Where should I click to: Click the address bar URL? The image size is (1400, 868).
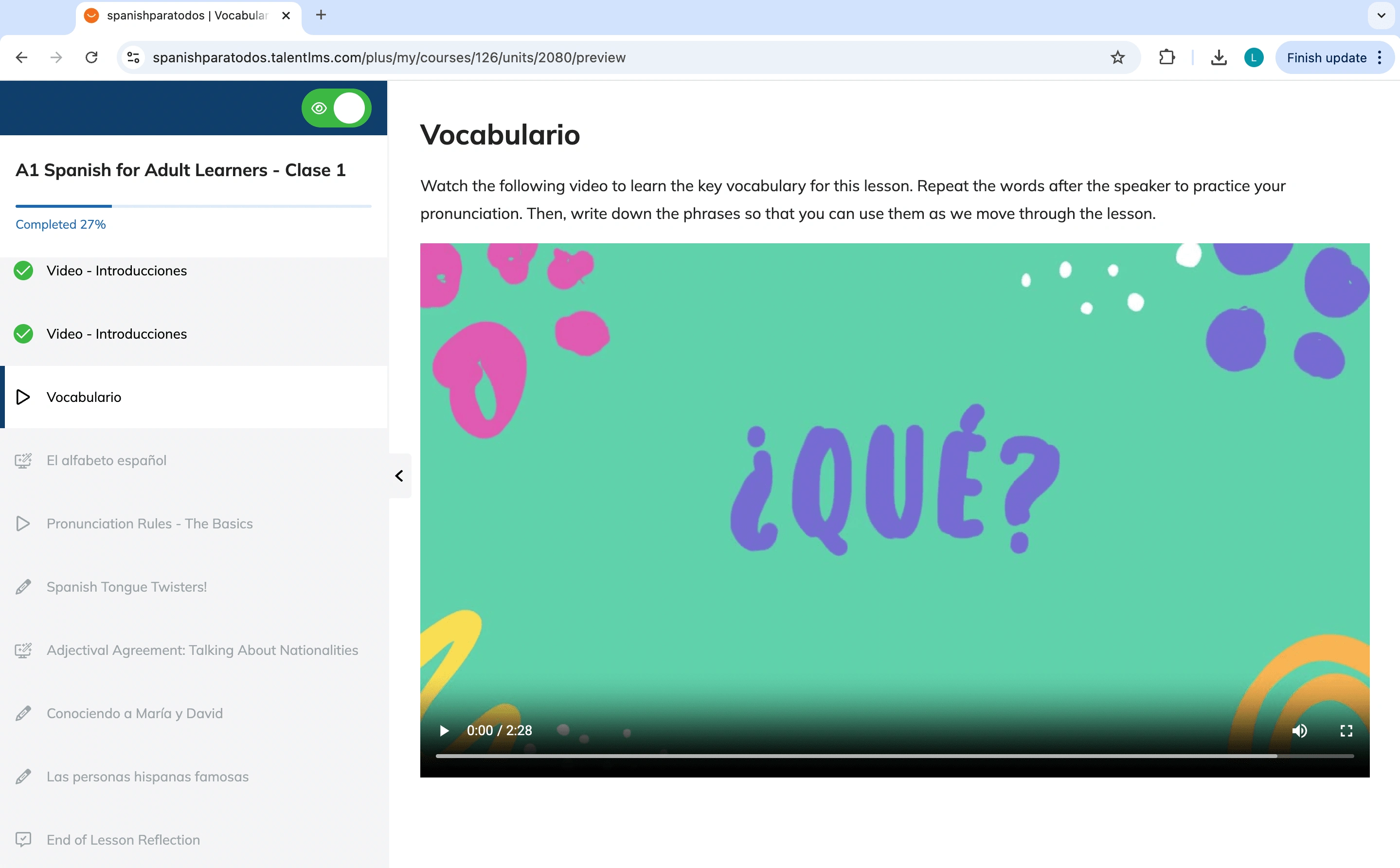(389, 57)
